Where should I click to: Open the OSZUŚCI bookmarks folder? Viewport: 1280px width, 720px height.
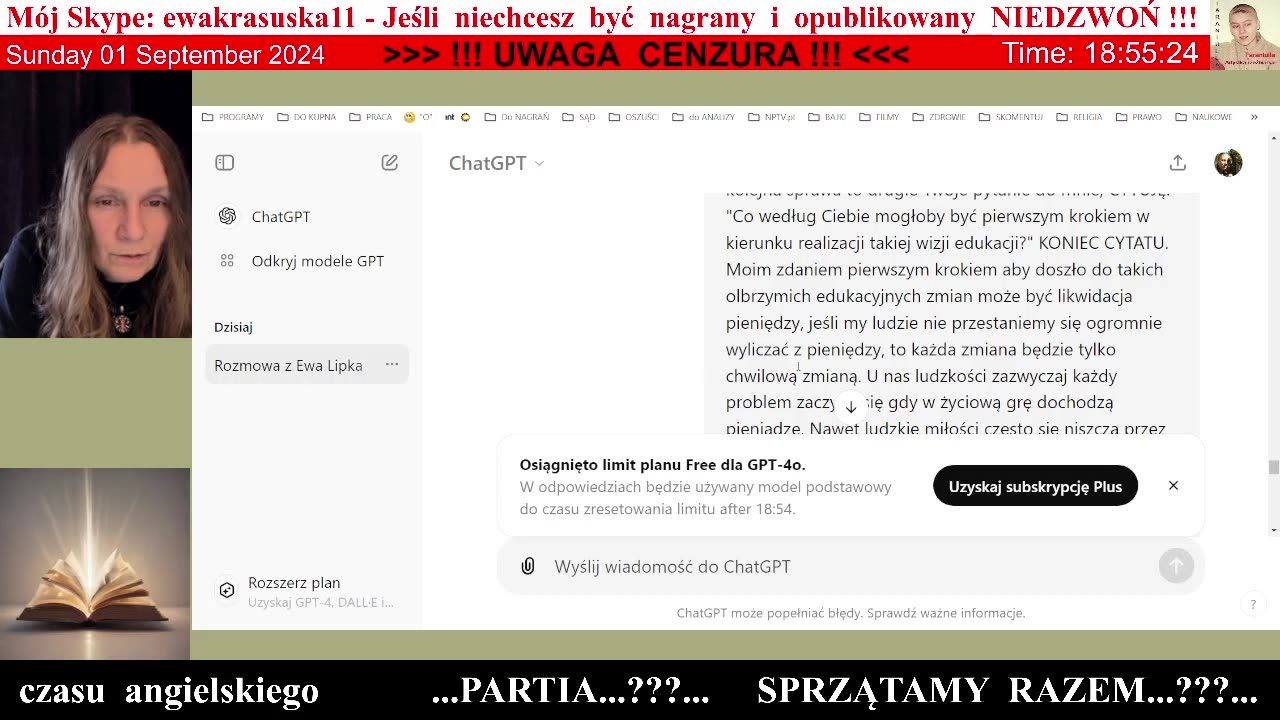pos(634,117)
